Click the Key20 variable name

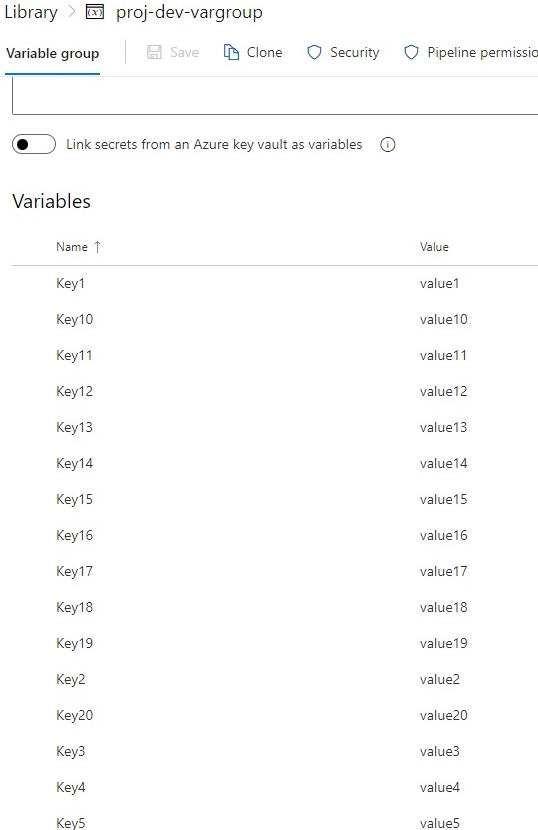tap(75, 716)
